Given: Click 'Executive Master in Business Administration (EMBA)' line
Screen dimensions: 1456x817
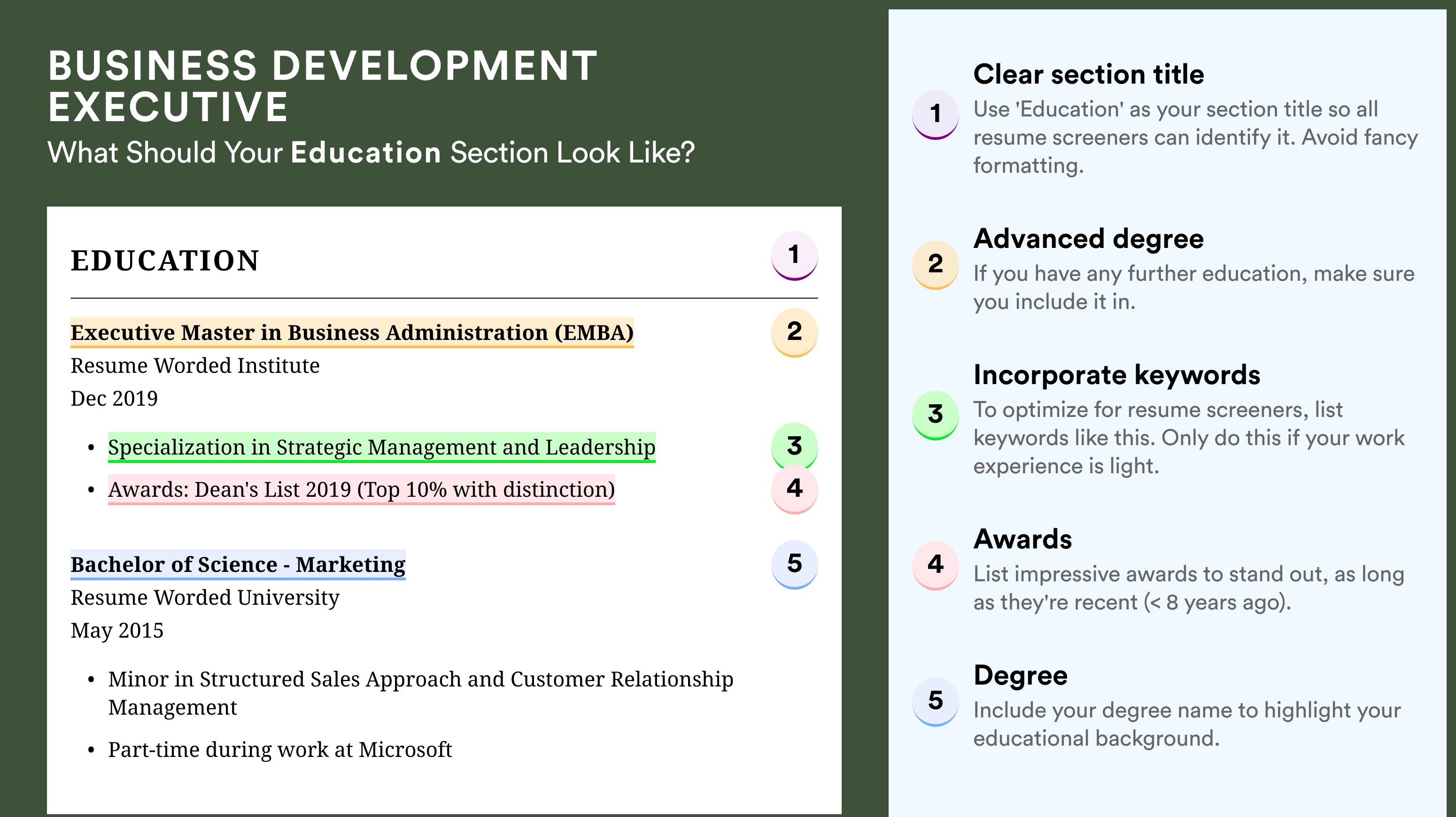Looking at the screenshot, I should pos(352,333).
